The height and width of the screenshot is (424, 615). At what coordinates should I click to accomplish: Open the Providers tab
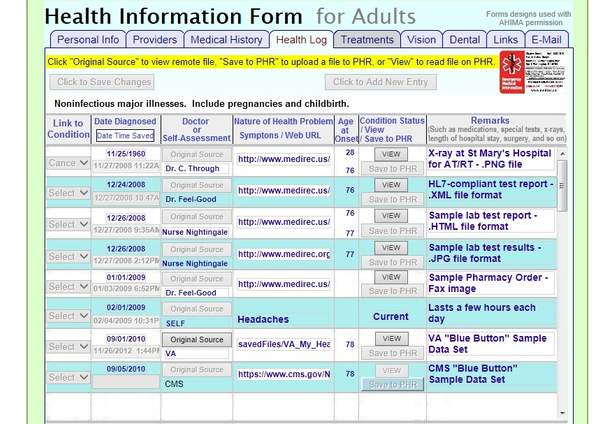155,40
